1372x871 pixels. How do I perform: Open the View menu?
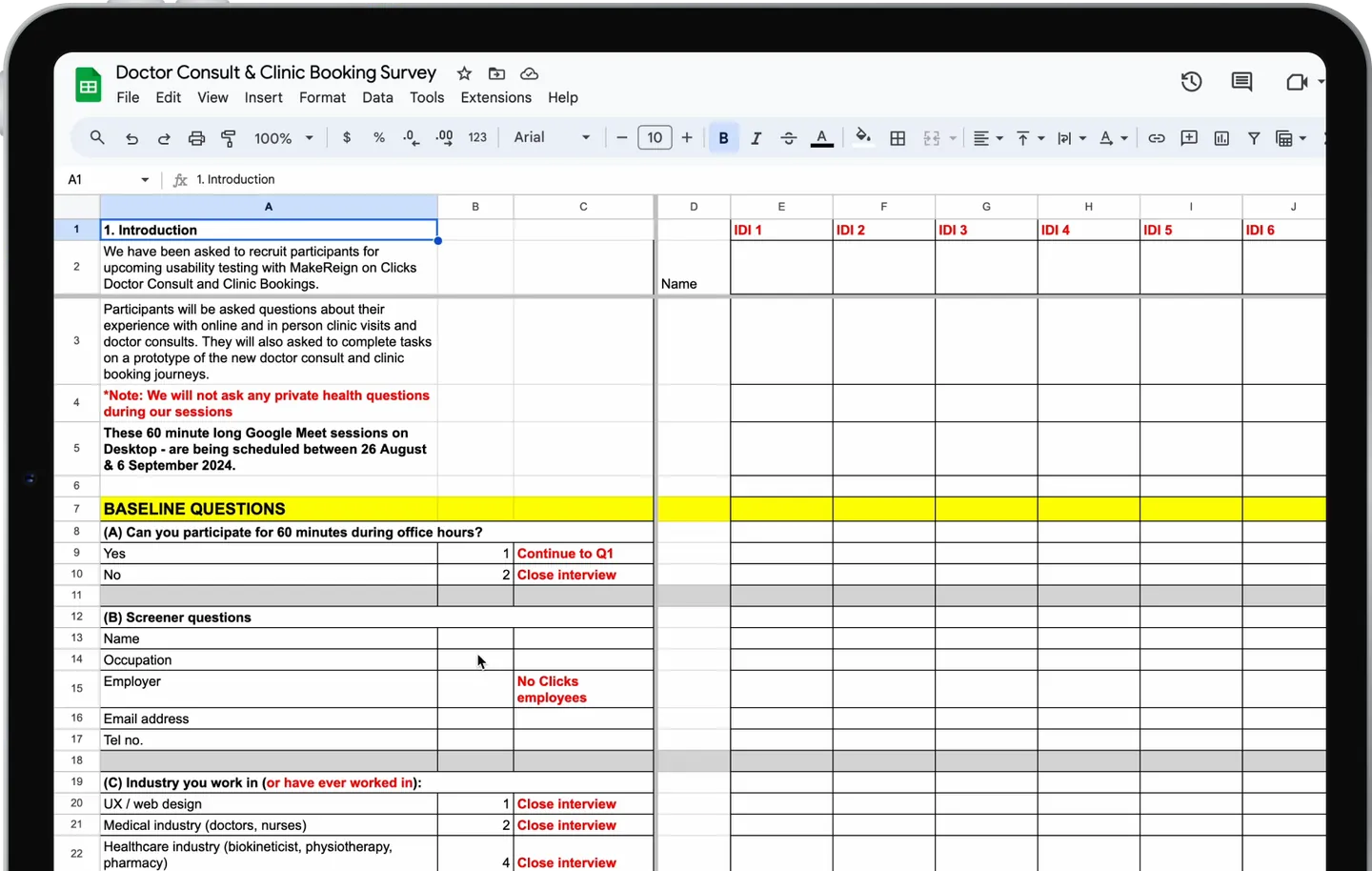(x=212, y=97)
